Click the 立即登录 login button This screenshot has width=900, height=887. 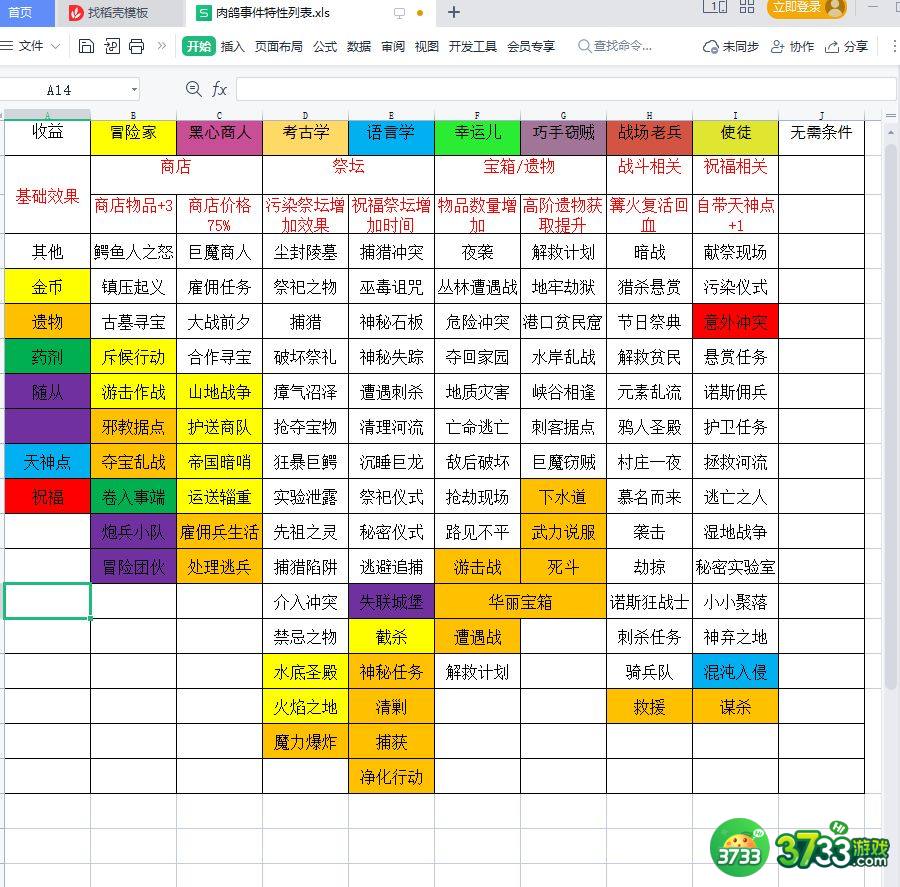pyautogui.click(x=805, y=8)
